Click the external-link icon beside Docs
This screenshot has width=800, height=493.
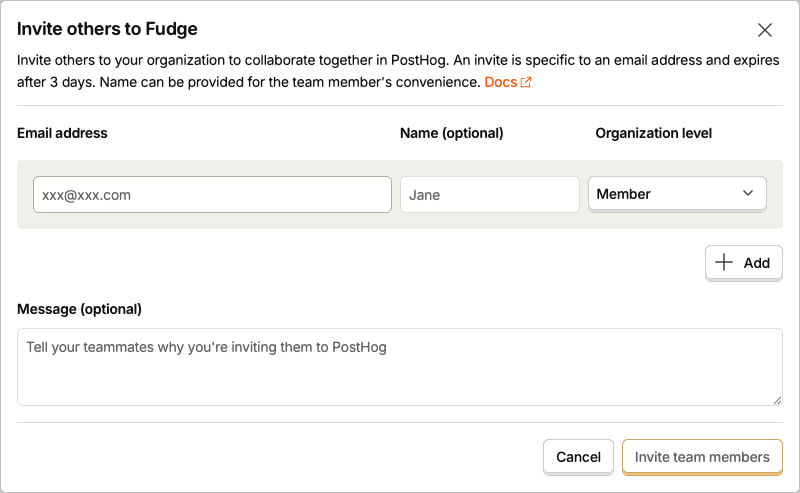click(x=526, y=82)
